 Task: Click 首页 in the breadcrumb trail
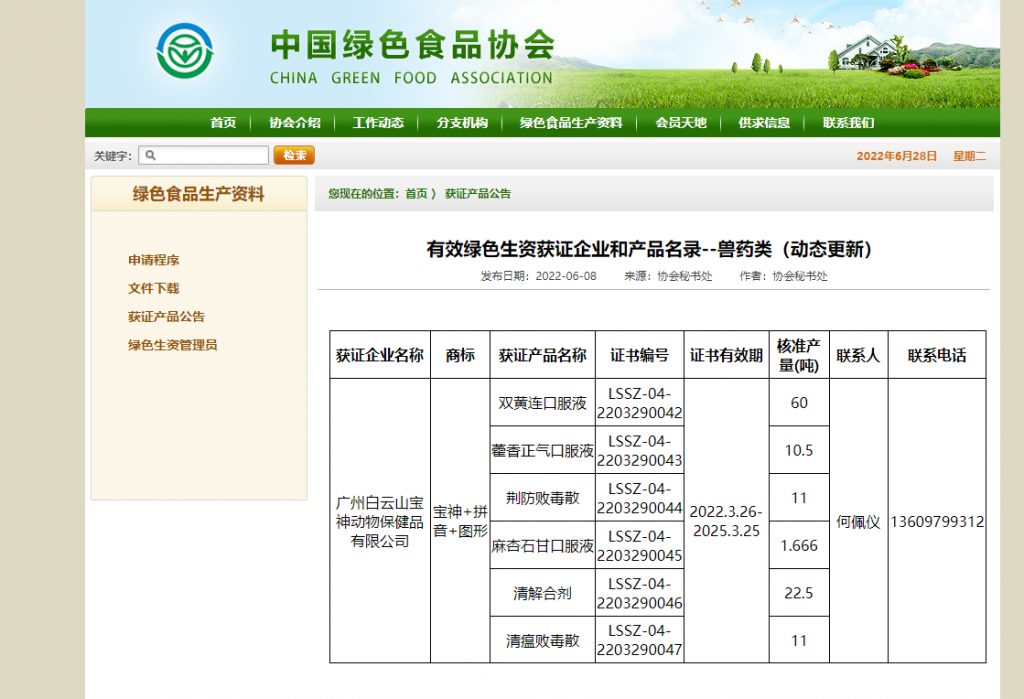417,194
